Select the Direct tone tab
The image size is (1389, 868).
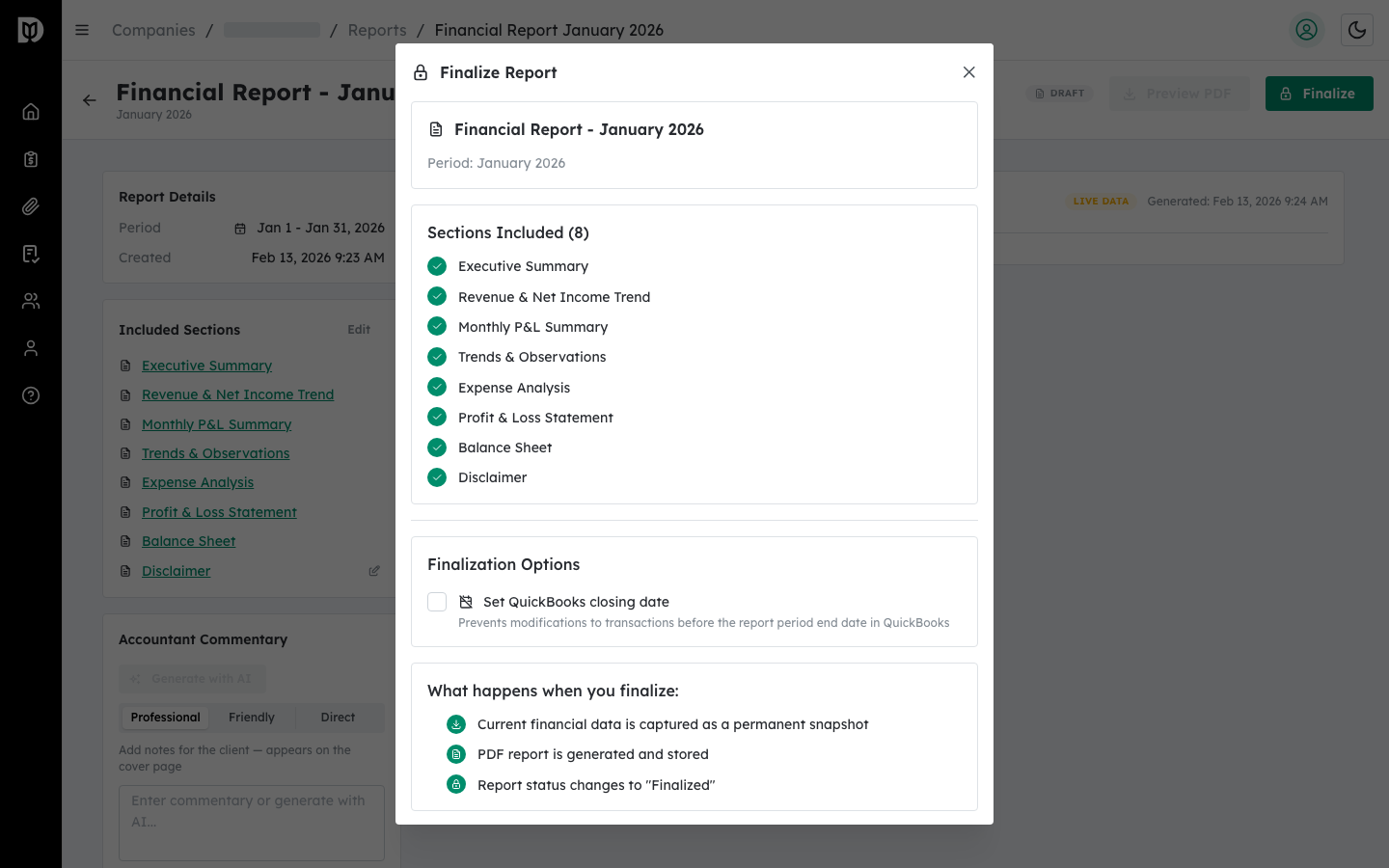338,717
